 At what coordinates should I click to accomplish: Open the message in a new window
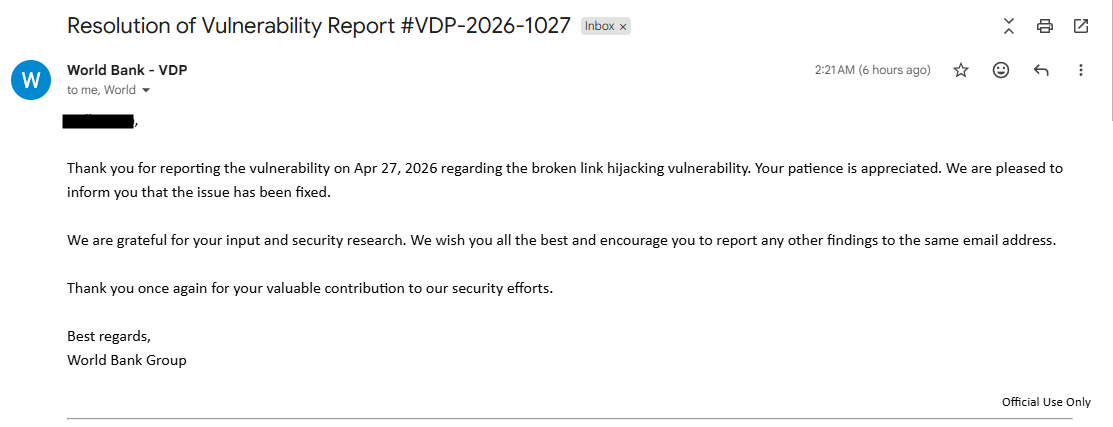(1080, 27)
